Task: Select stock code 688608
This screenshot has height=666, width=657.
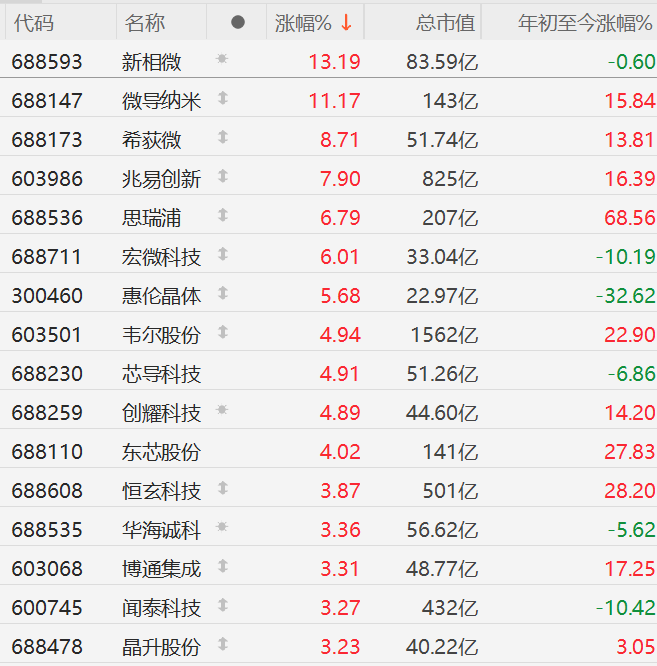Action: click(47, 491)
